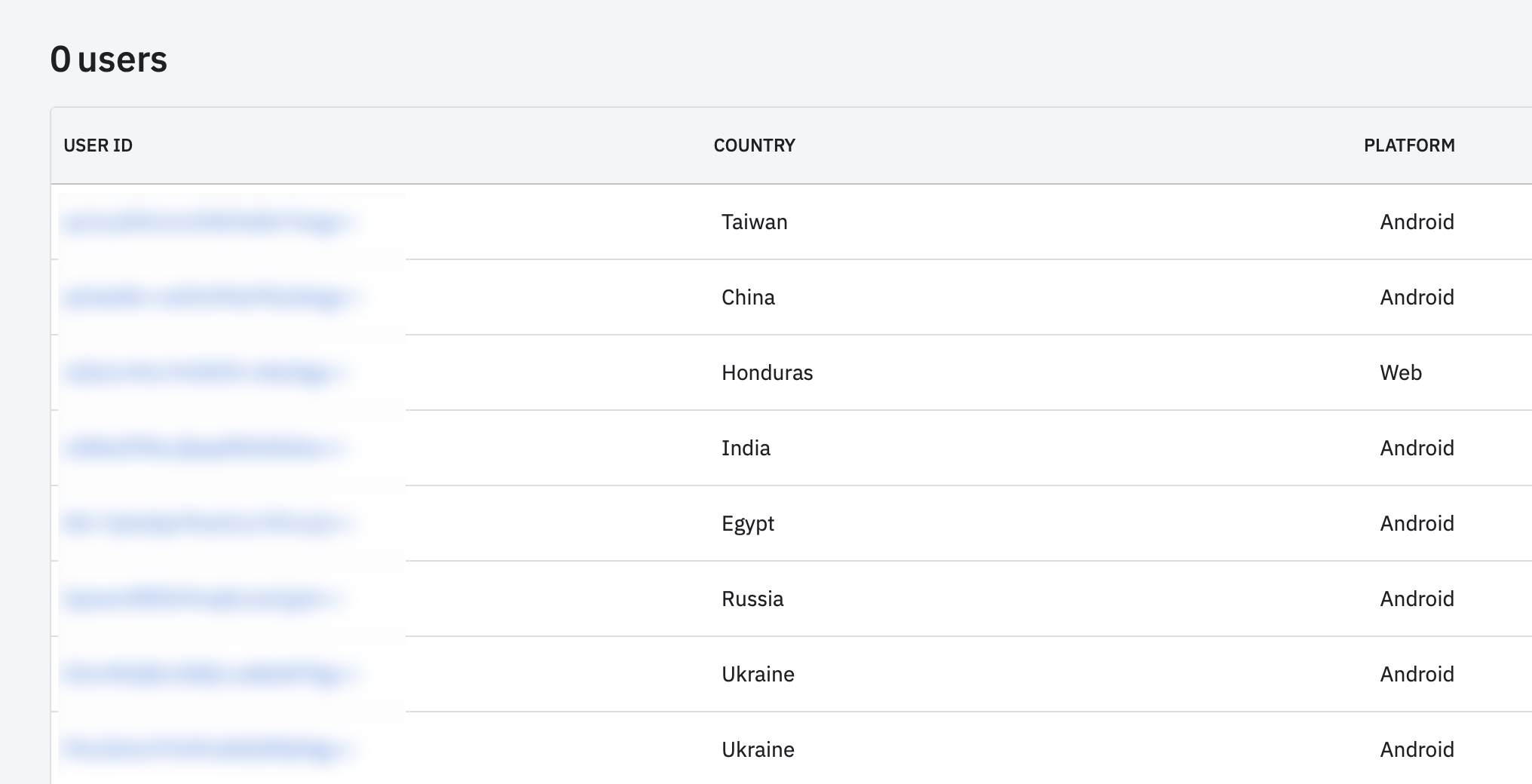Screen dimensions: 1532x784
Task: Click the PLATFORM column header
Action: pyautogui.click(x=1408, y=145)
